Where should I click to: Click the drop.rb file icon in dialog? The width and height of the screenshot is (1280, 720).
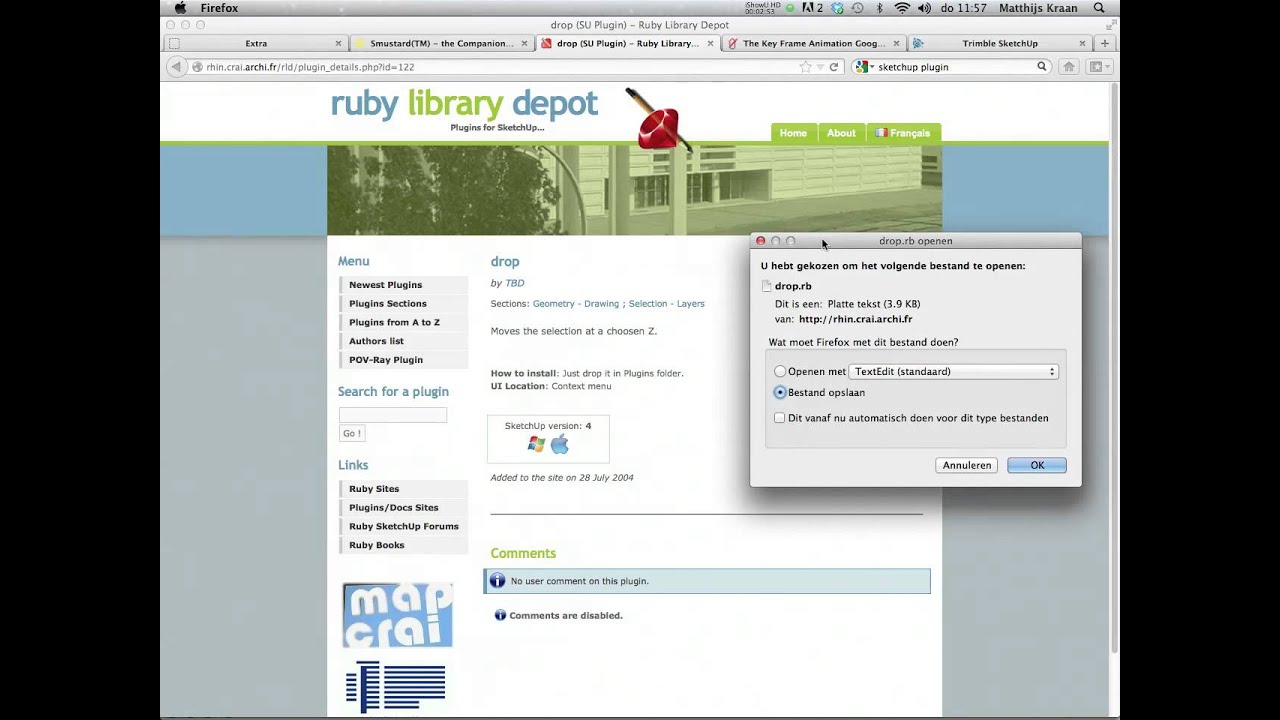coord(767,286)
